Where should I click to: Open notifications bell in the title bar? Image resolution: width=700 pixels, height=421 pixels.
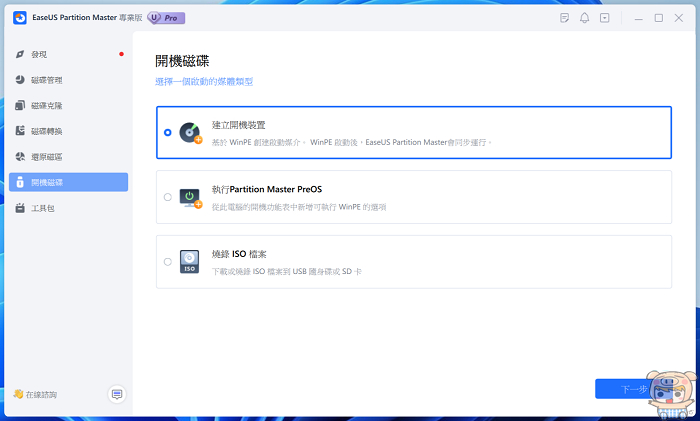click(x=584, y=18)
